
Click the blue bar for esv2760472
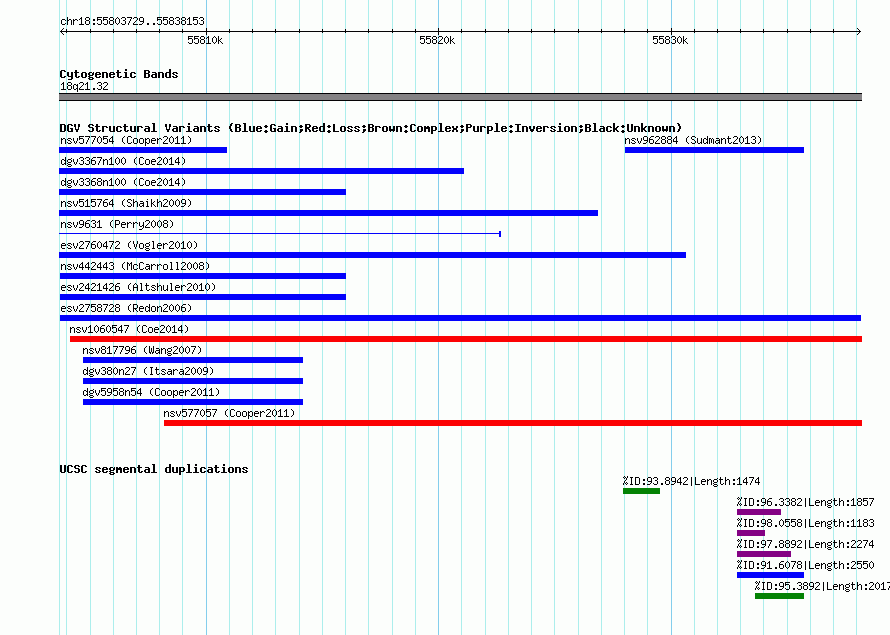coord(372,255)
